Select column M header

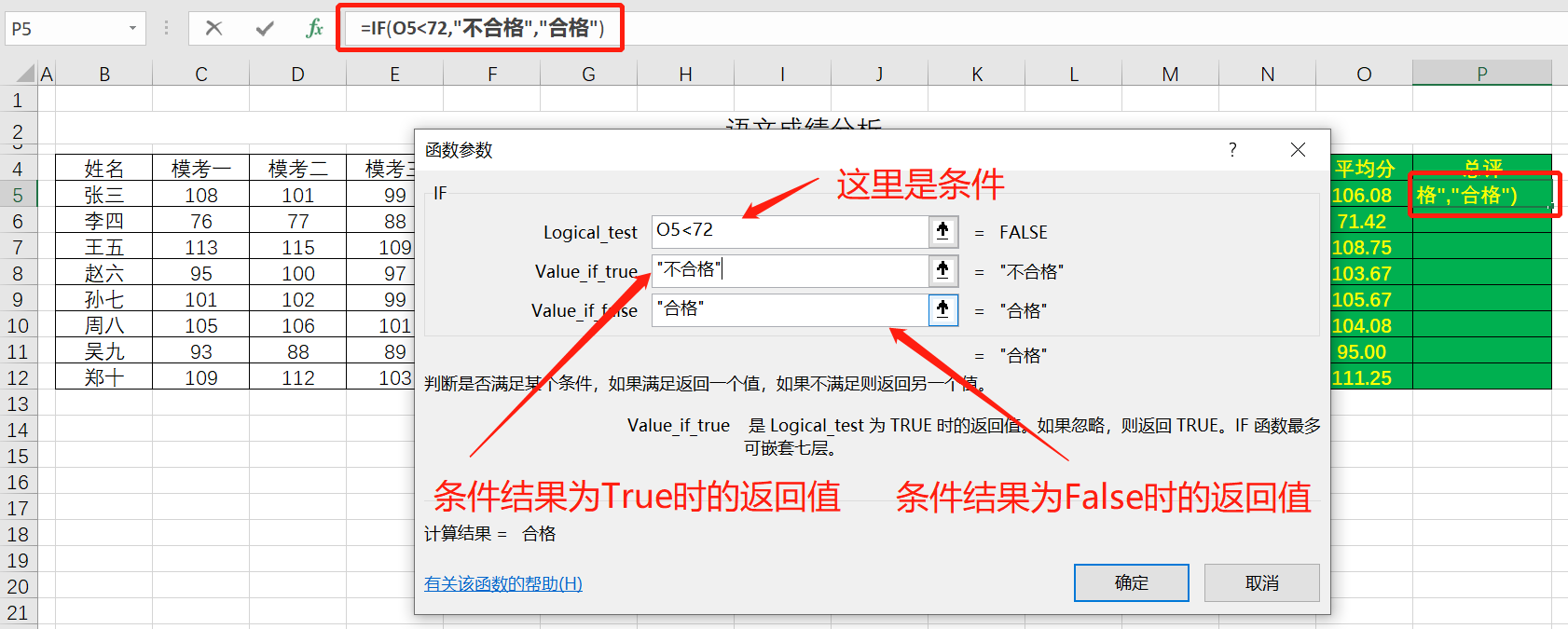(1171, 74)
